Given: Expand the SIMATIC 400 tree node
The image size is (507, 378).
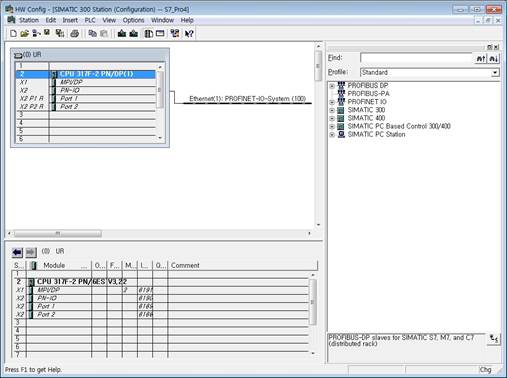Looking at the screenshot, I should coord(332,118).
